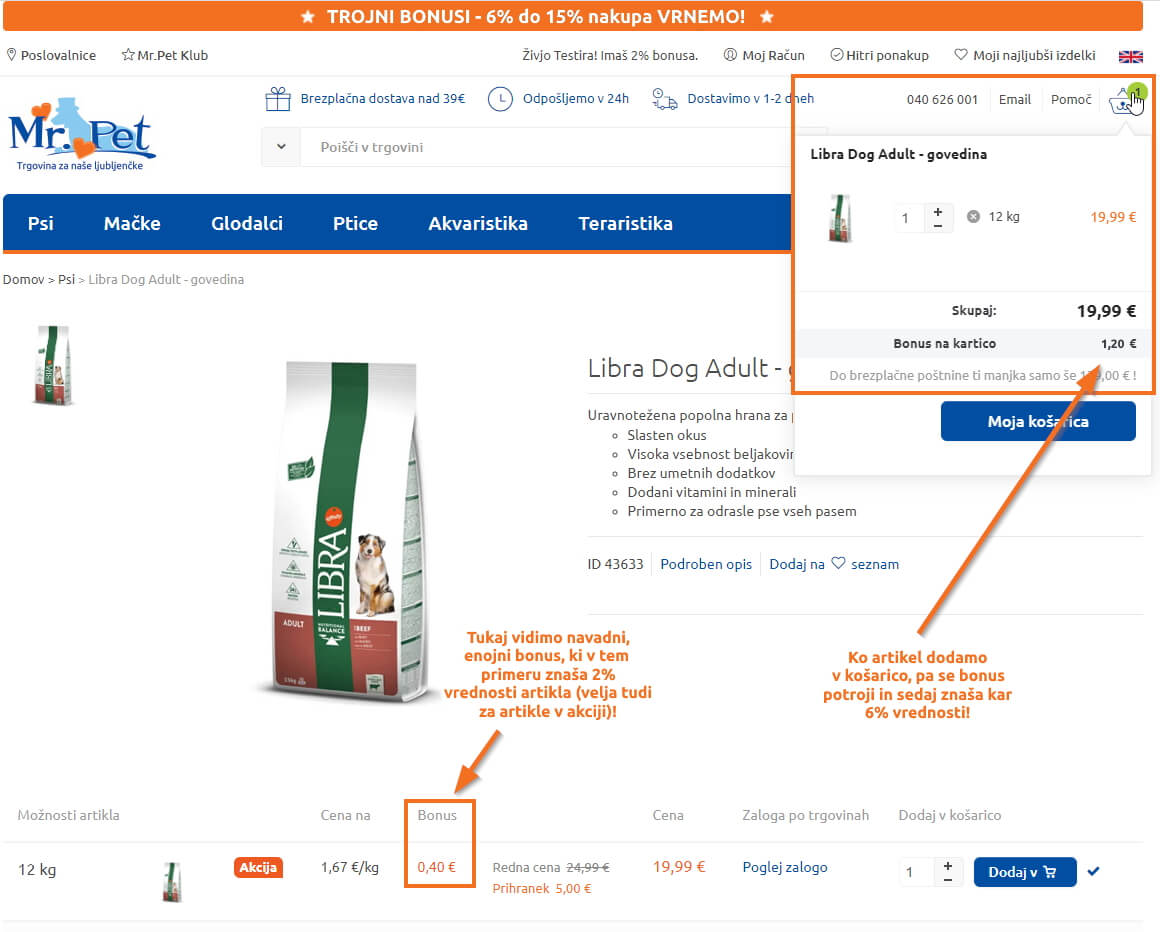Click the delivery truck icon
The image size is (1160, 932).
(664, 99)
